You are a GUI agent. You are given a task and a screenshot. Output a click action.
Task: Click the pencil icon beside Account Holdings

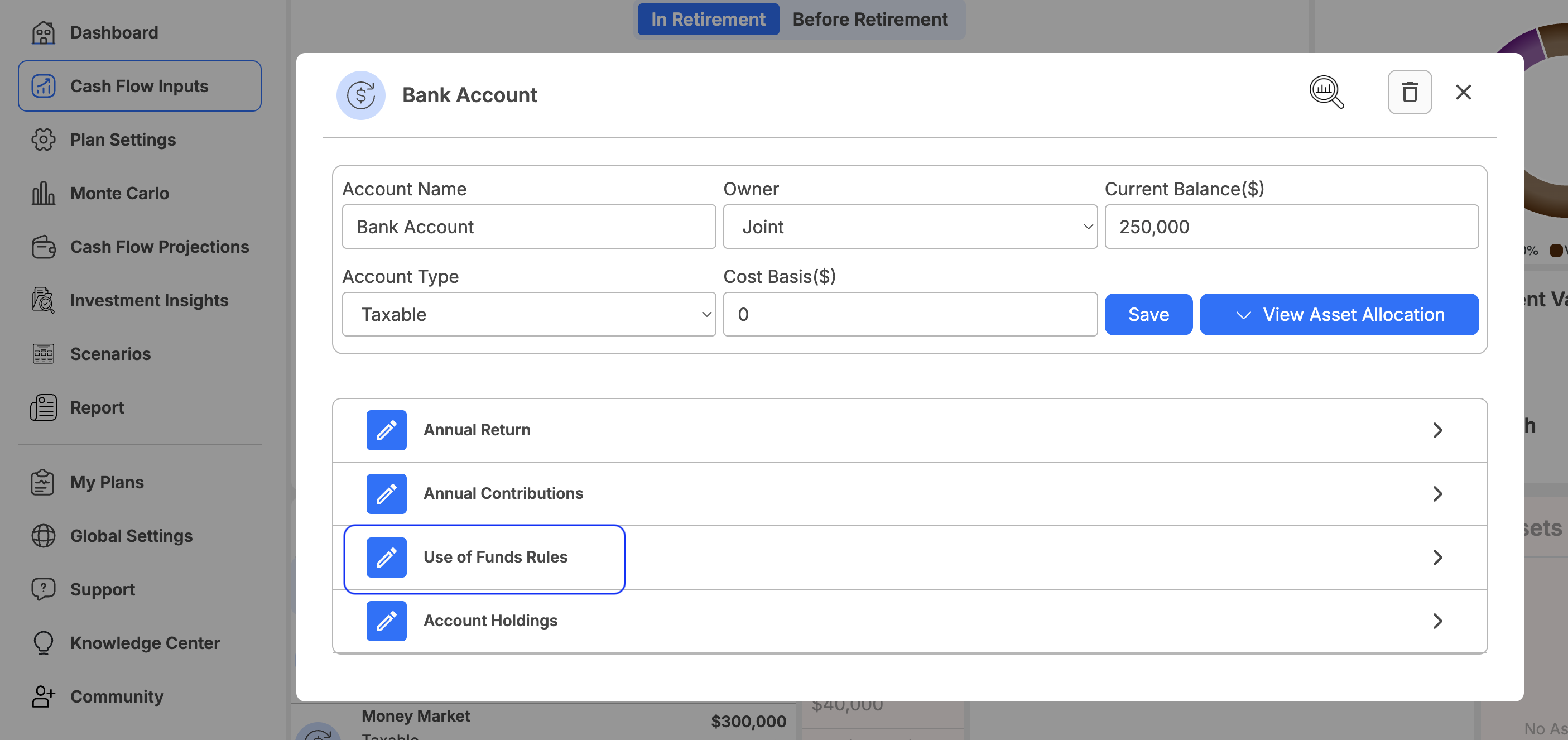386,621
